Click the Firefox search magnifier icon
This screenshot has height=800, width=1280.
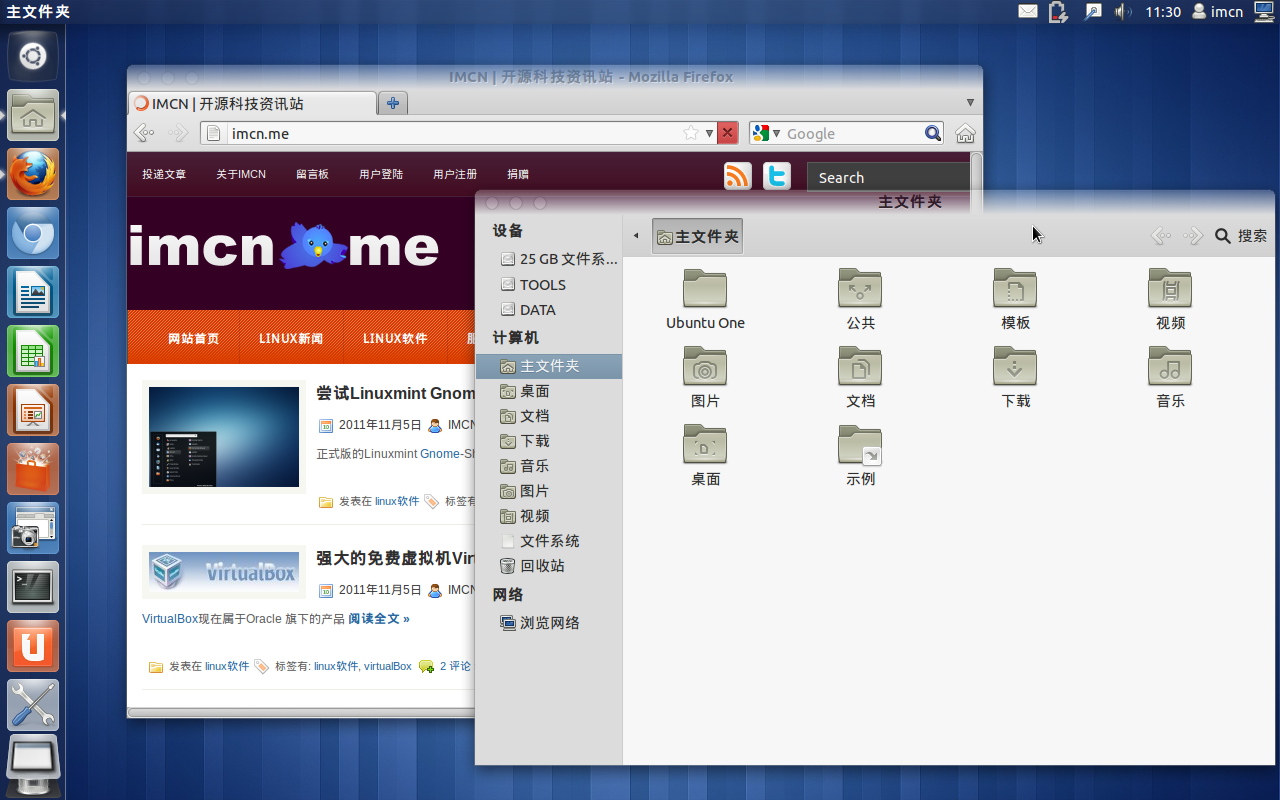932,133
